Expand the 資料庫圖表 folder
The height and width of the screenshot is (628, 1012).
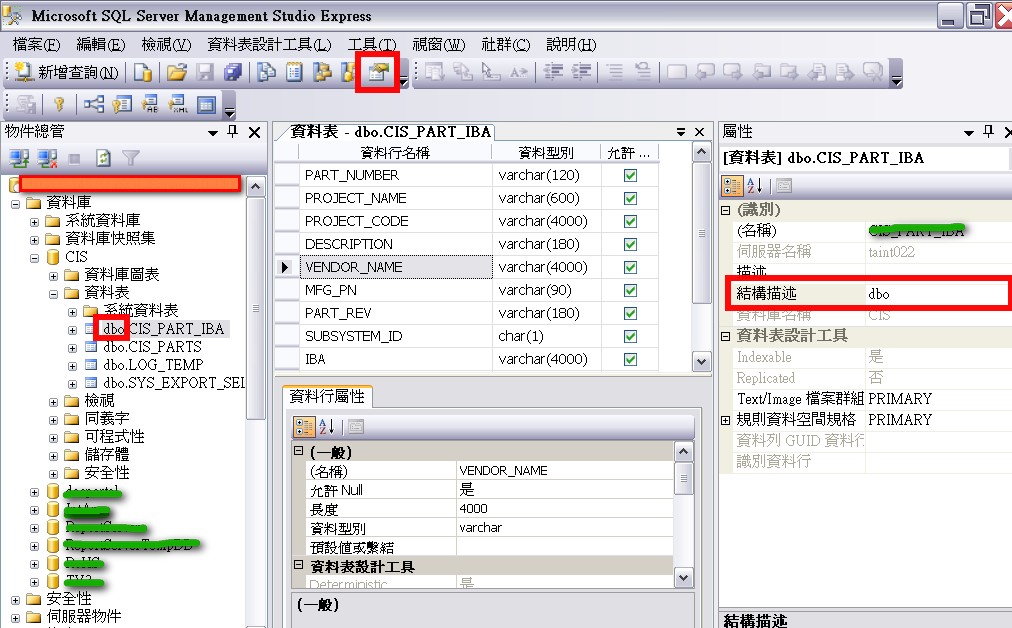(54, 276)
